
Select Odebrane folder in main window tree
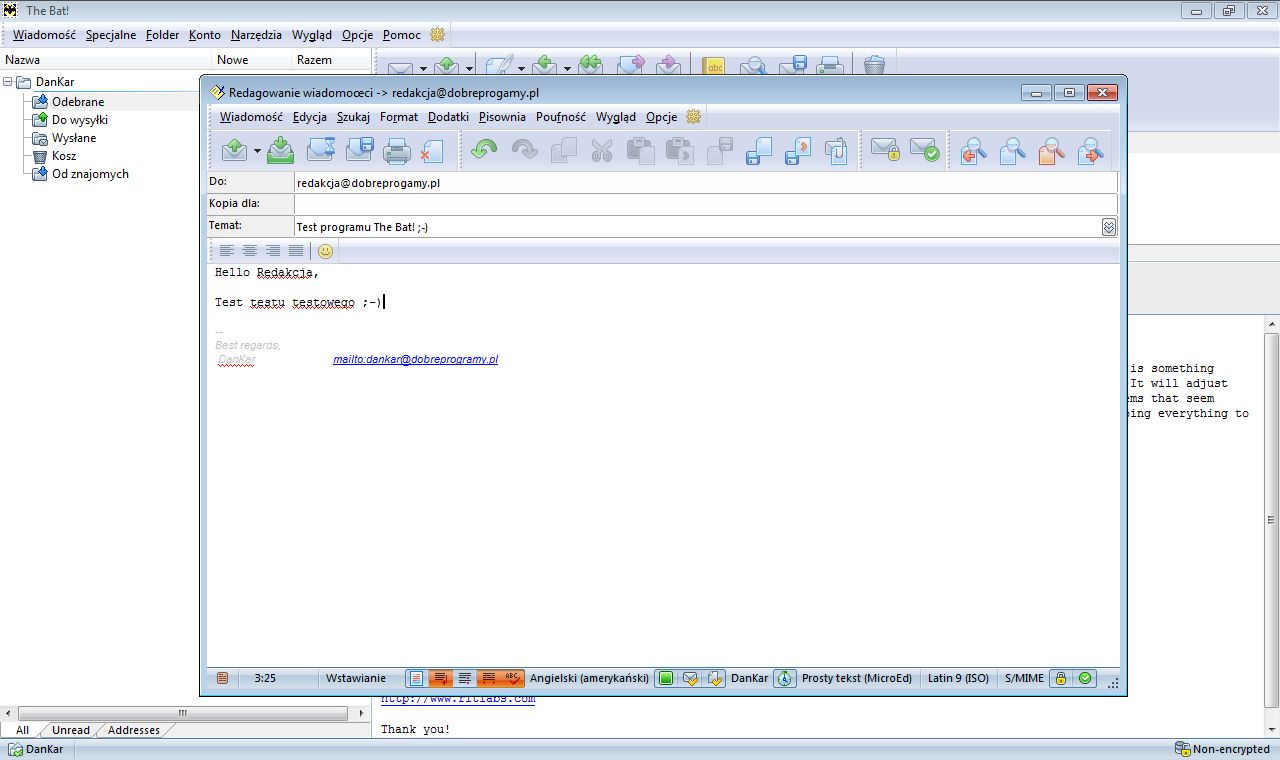[78, 101]
